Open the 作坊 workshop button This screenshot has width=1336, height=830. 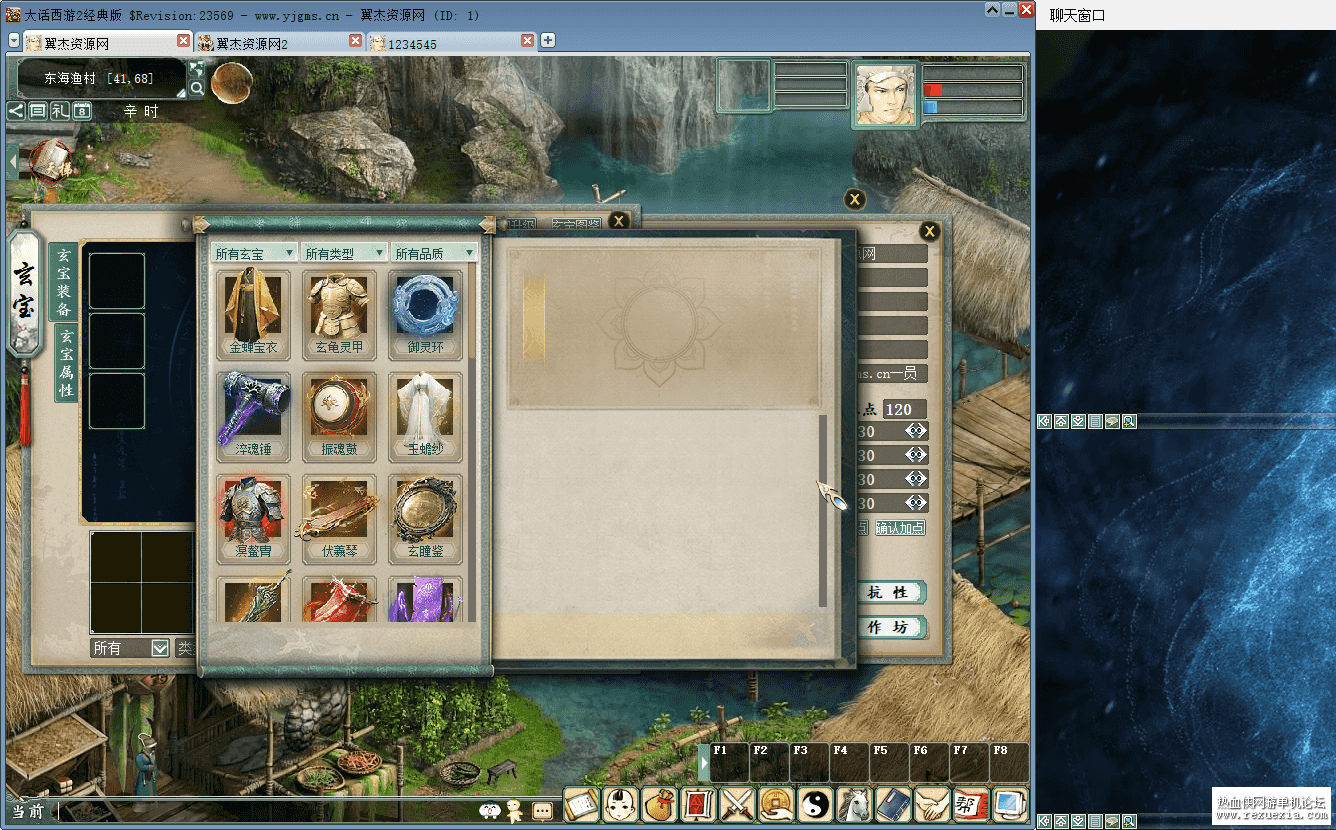pyautogui.click(x=891, y=627)
